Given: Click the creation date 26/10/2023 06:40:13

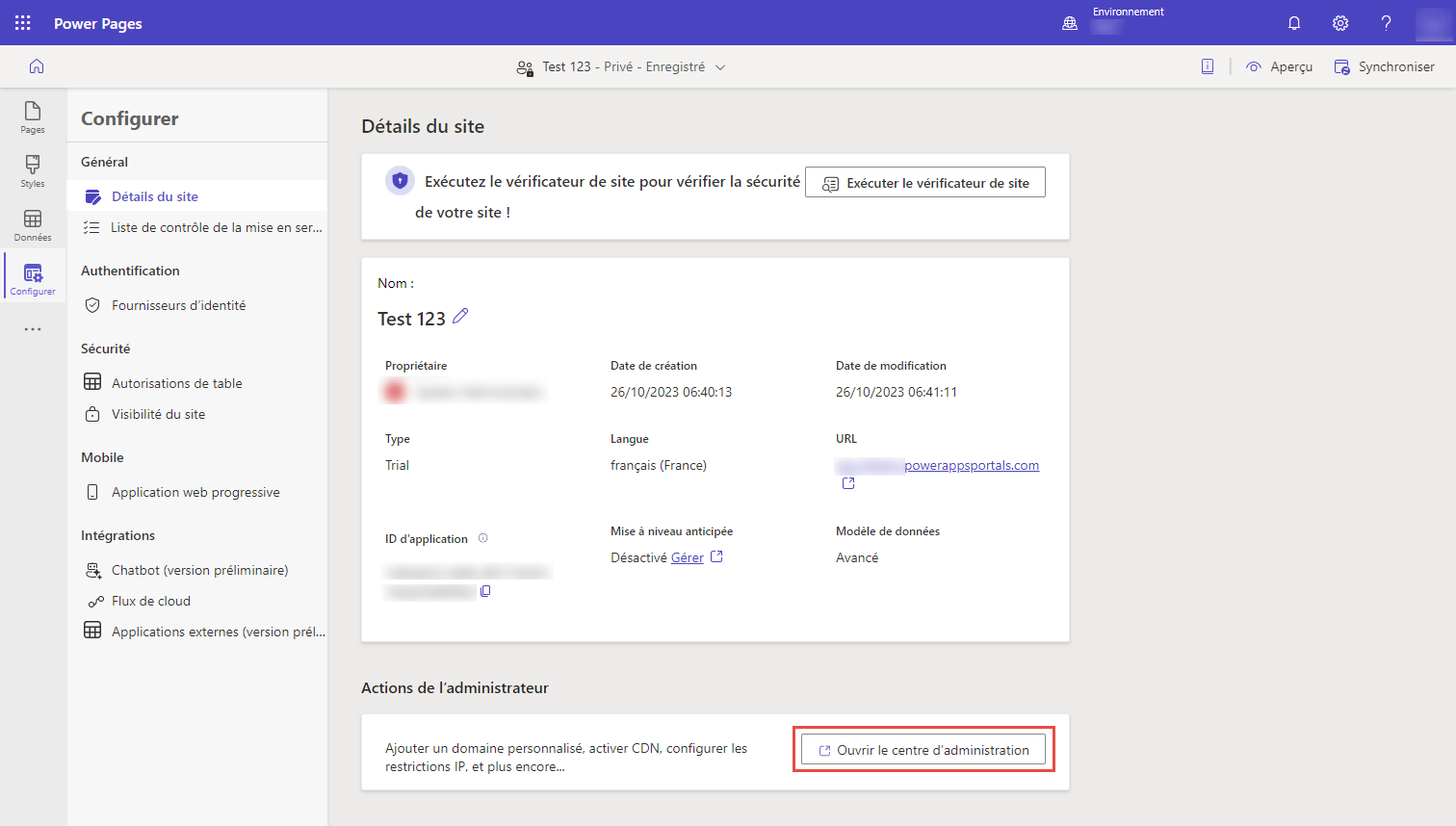Looking at the screenshot, I should 671,392.
